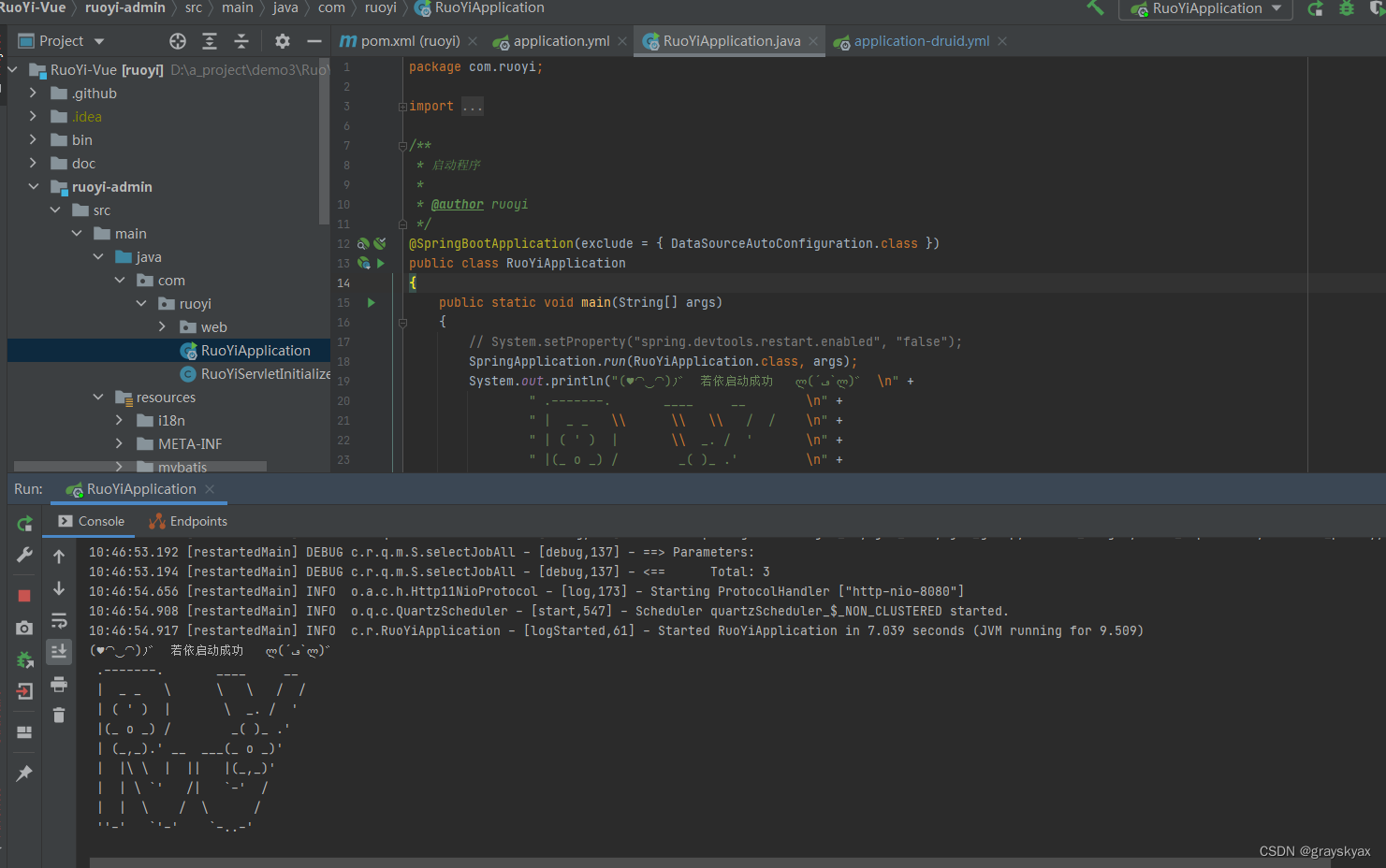Open run configuration wrench settings
The height and width of the screenshot is (868, 1386).
24,556
